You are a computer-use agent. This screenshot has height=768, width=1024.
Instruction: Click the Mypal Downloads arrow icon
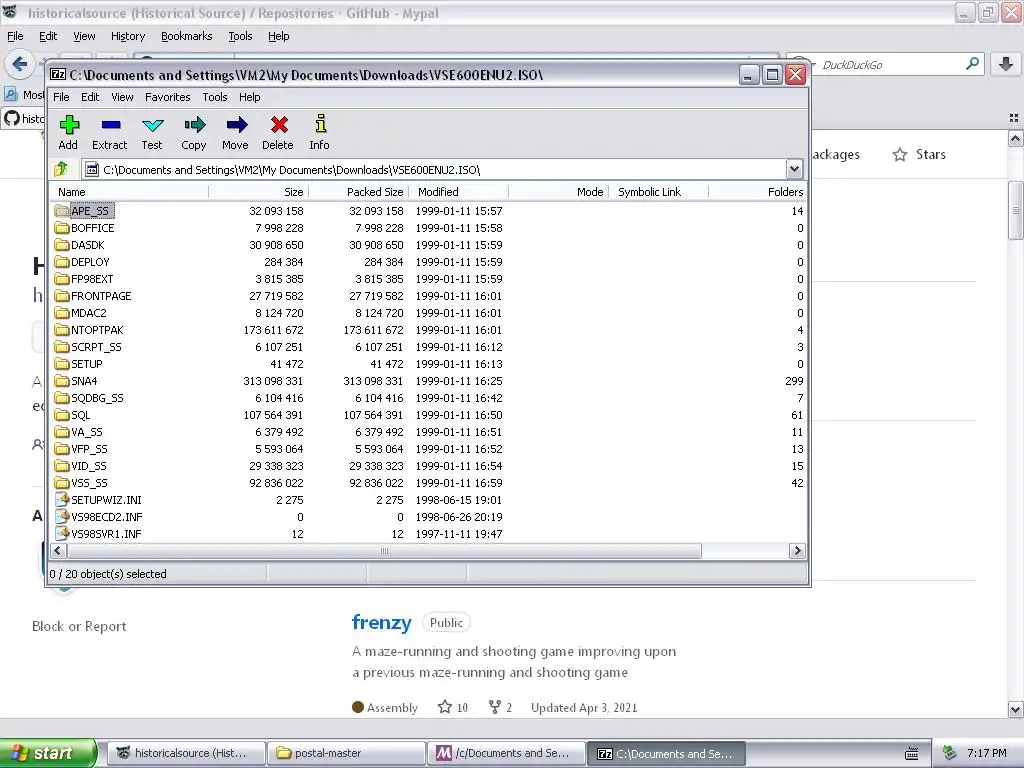[x=1006, y=64]
